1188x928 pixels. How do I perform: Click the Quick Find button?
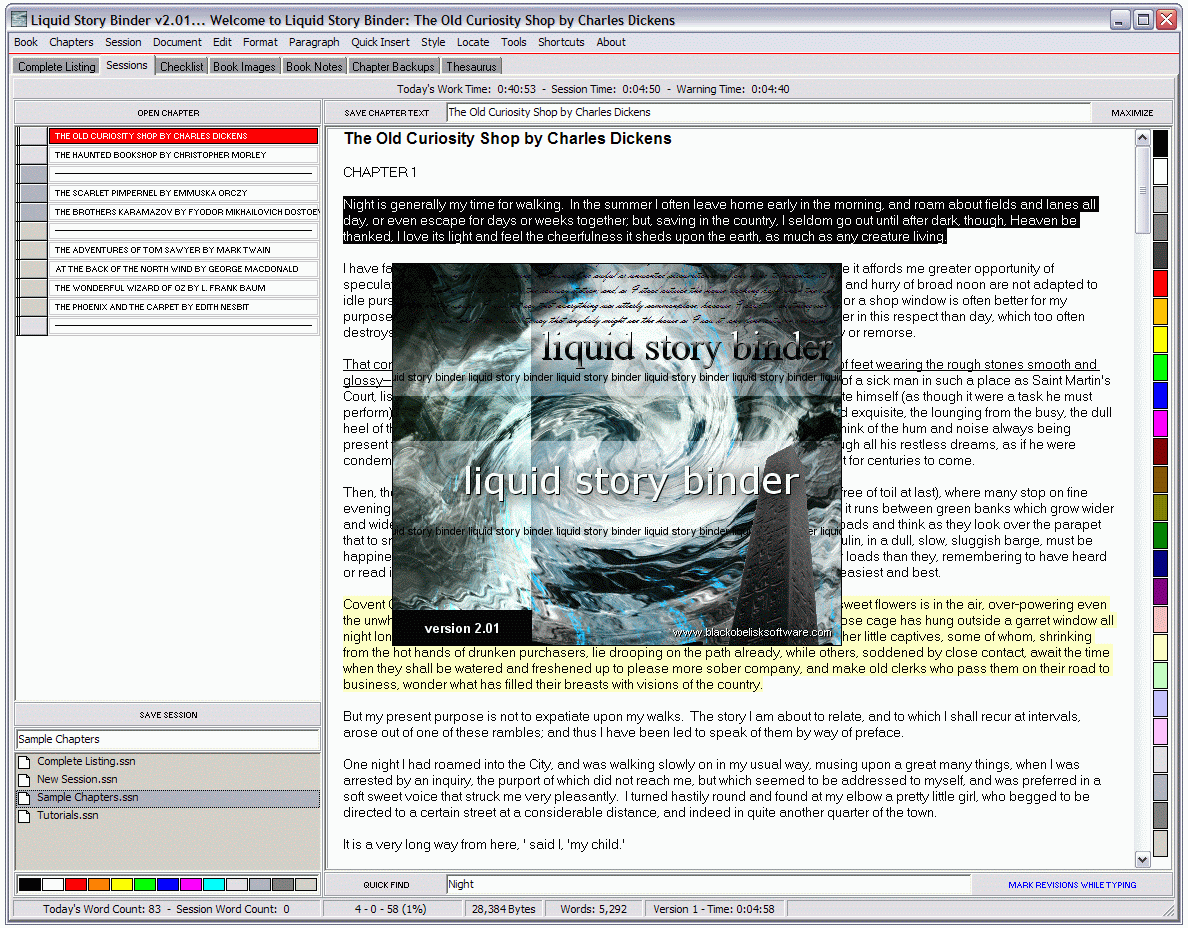coord(386,885)
